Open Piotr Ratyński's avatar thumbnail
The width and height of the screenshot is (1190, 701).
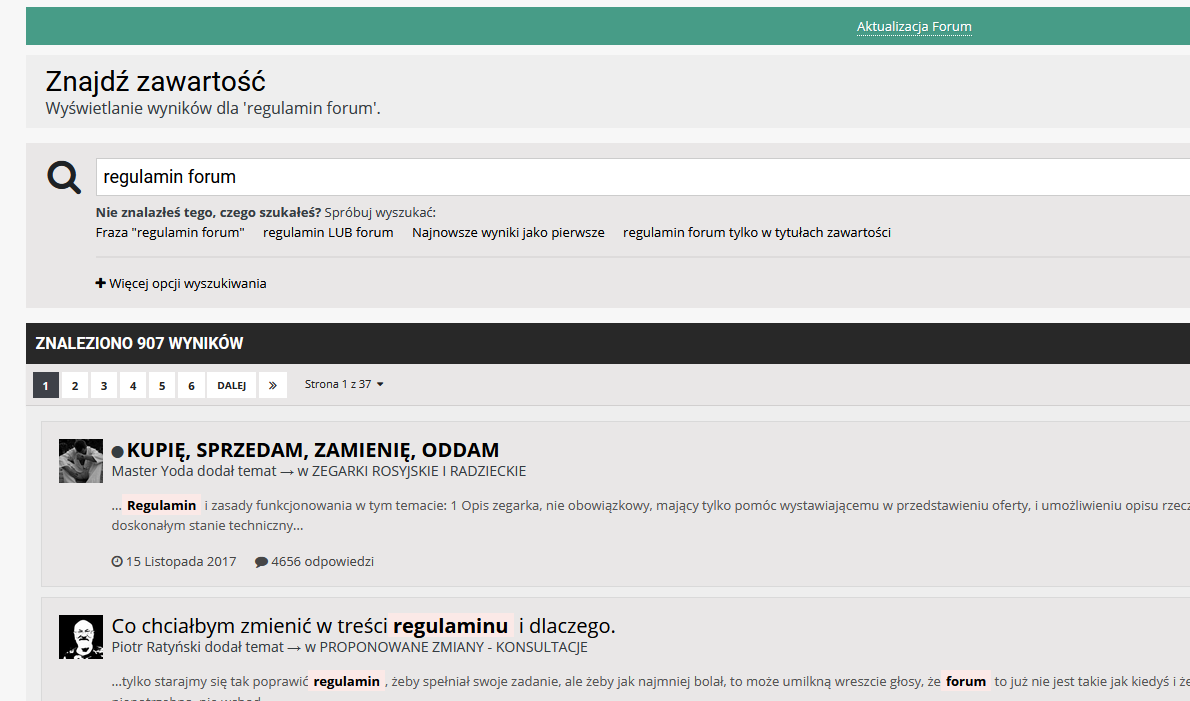pyautogui.click(x=81, y=637)
